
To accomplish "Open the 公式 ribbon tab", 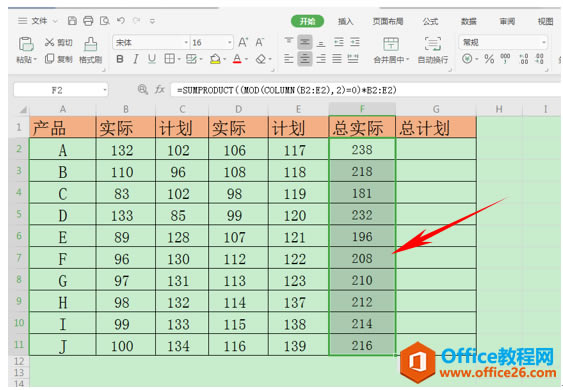I will [x=430, y=22].
